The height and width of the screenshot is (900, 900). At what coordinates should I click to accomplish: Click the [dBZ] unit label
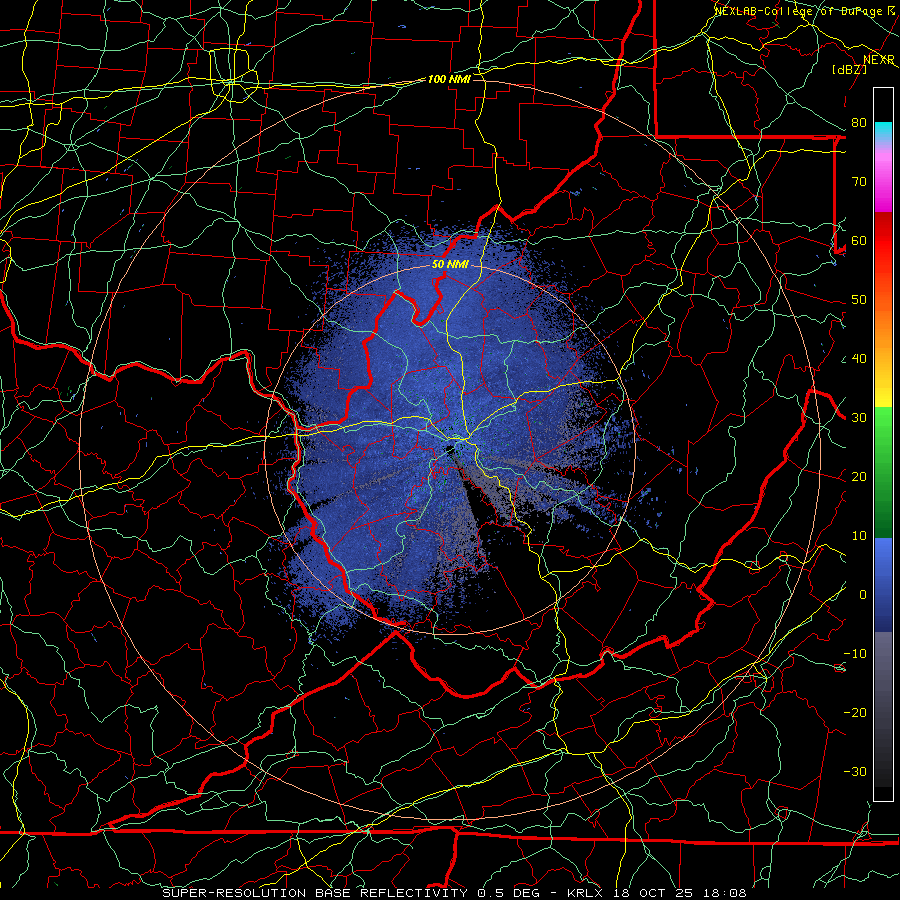(x=849, y=69)
